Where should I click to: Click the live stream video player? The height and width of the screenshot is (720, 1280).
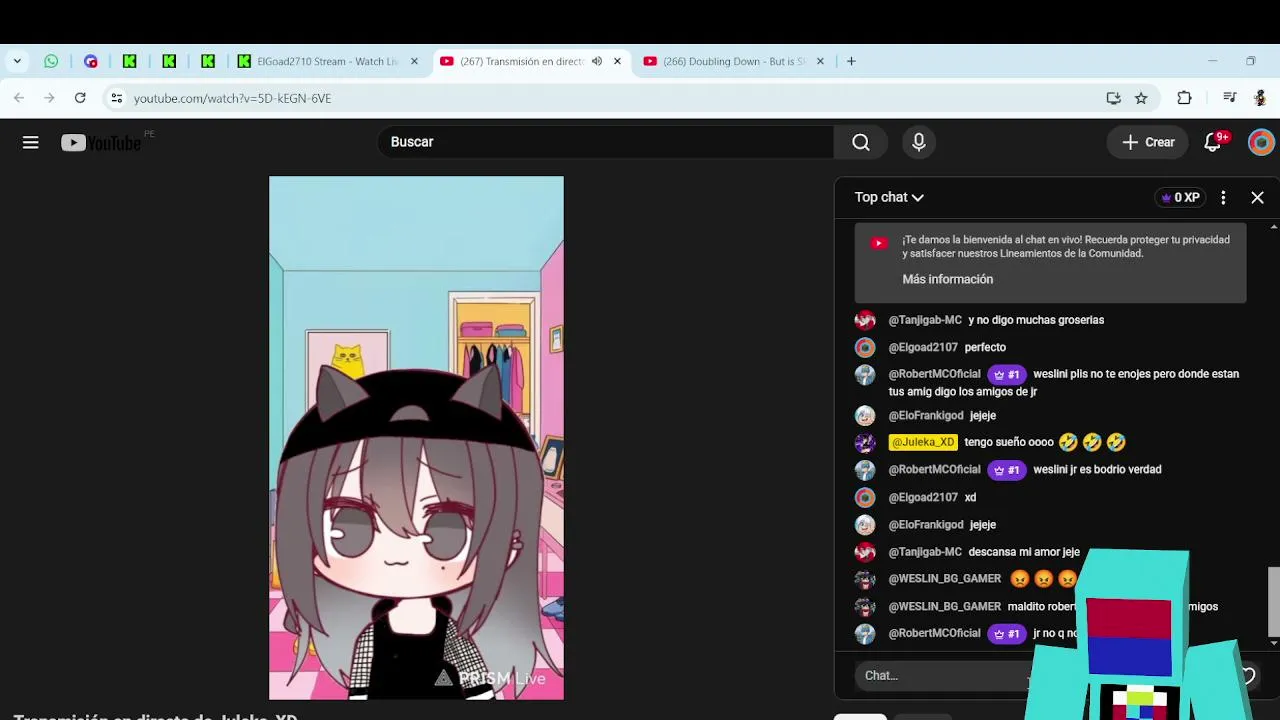(416, 438)
